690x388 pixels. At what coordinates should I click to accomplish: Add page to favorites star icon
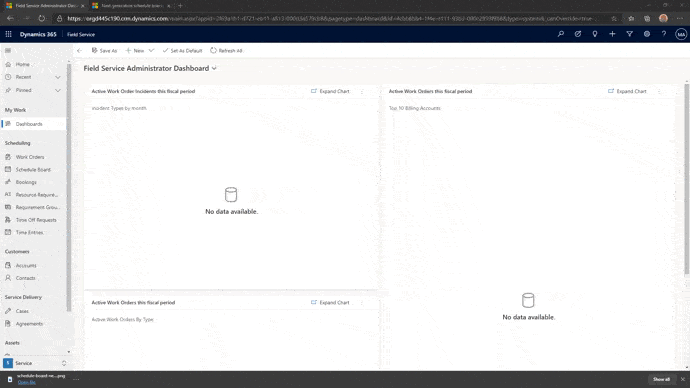[614, 18]
